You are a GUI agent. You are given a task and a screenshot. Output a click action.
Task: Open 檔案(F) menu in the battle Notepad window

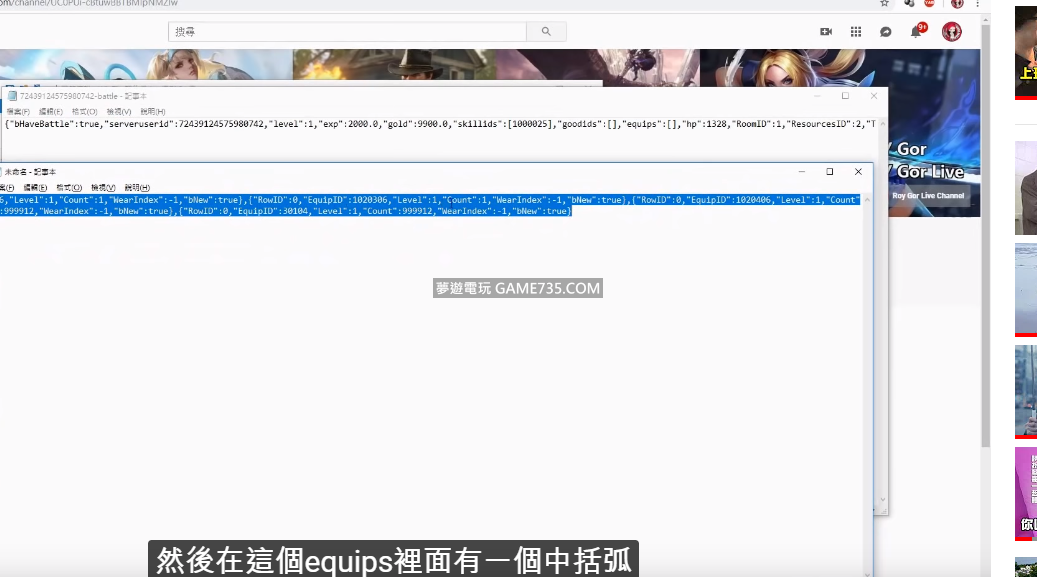18,112
